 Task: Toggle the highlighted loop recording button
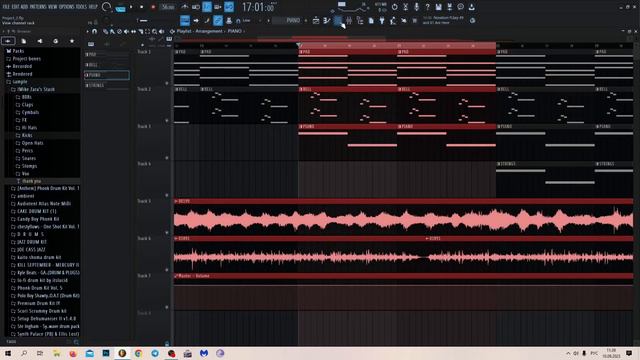[x=229, y=7]
